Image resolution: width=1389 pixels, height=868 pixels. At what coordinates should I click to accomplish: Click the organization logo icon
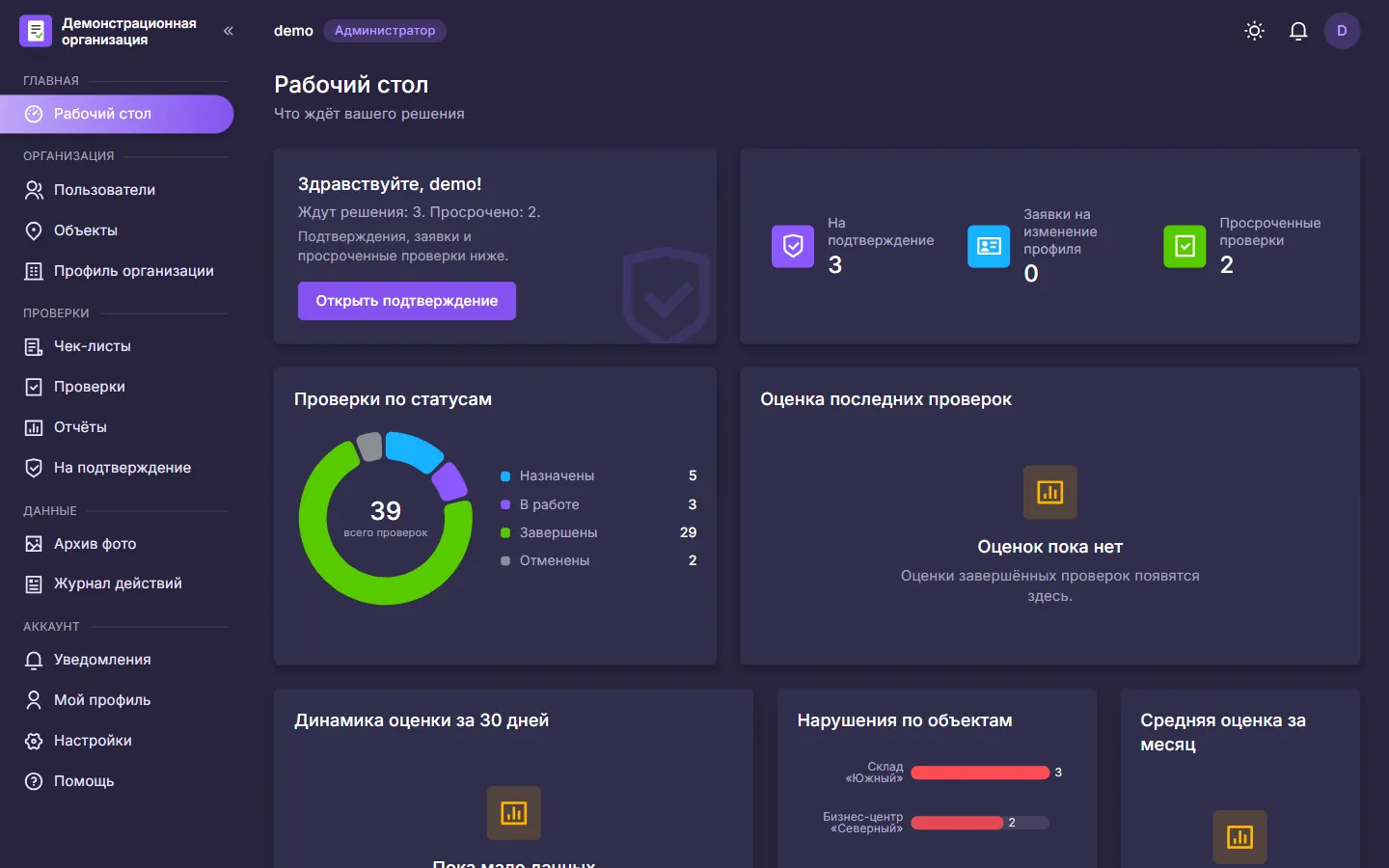[x=36, y=31]
